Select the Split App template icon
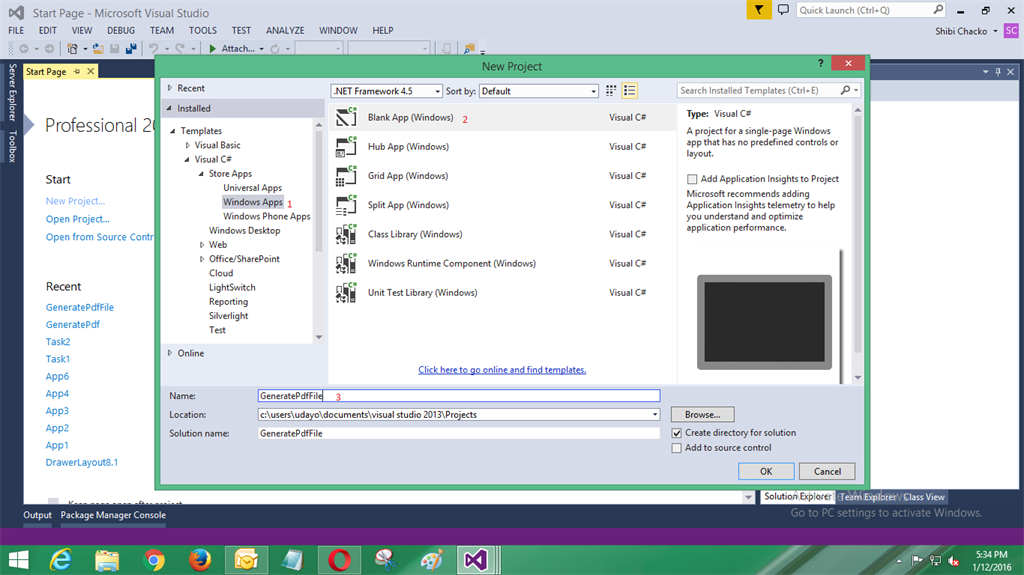 click(x=347, y=205)
